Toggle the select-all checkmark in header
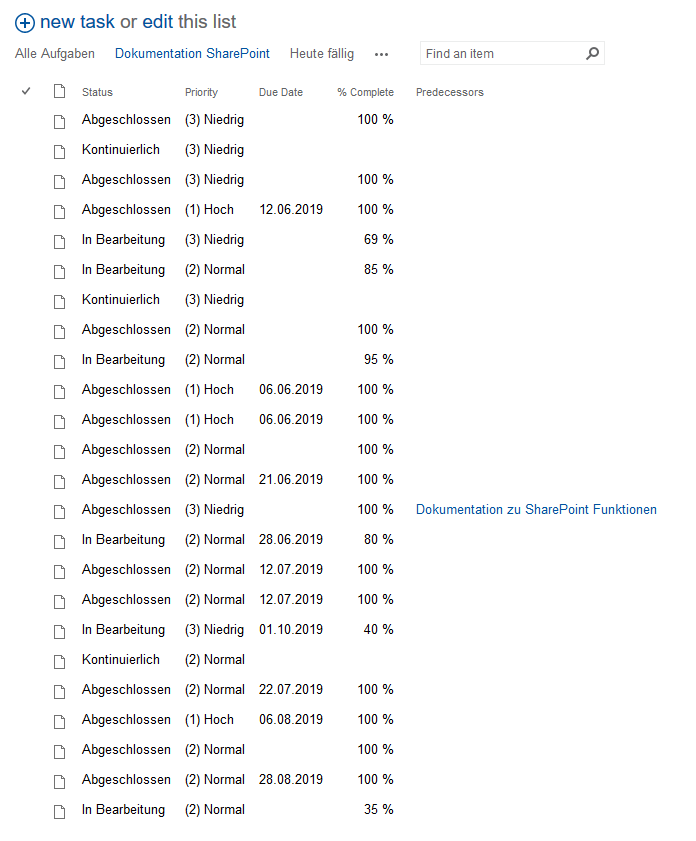Viewport: 696px width, 841px height. coord(26,92)
